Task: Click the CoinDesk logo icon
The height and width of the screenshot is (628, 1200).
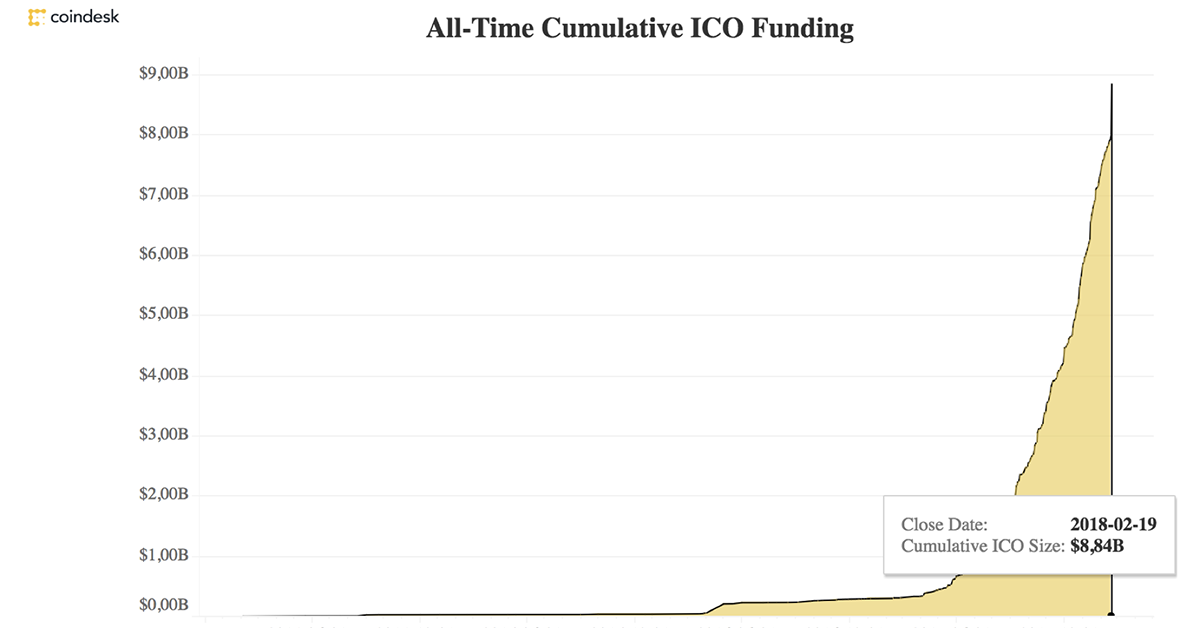Action: coord(37,16)
